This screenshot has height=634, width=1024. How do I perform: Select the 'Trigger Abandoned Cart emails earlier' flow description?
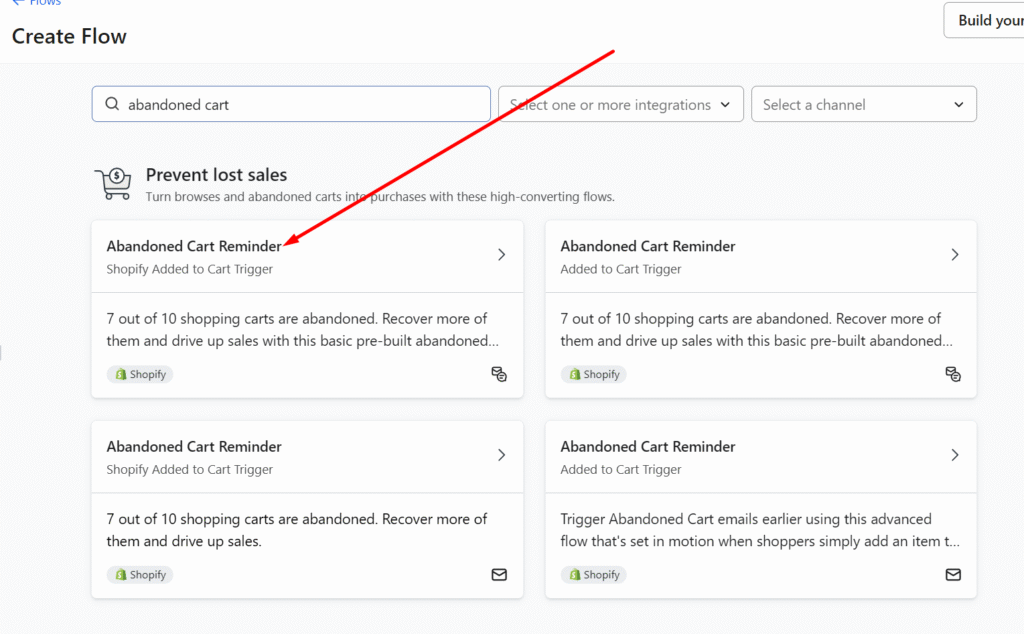click(760, 530)
